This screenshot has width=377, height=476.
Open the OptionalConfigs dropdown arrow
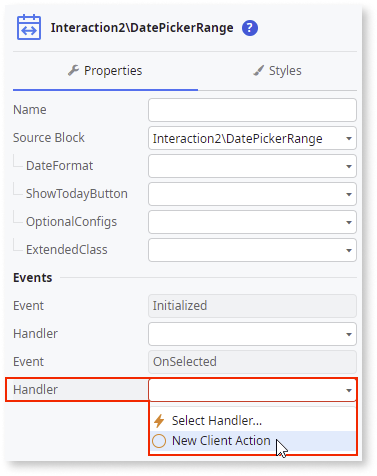(349, 222)
